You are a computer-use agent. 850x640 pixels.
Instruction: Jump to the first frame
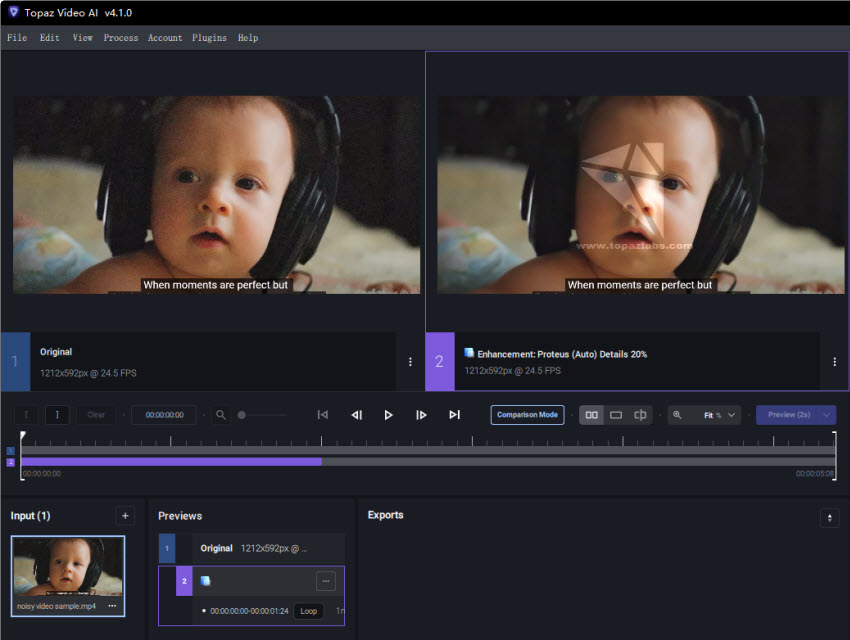tap(323, 415)
